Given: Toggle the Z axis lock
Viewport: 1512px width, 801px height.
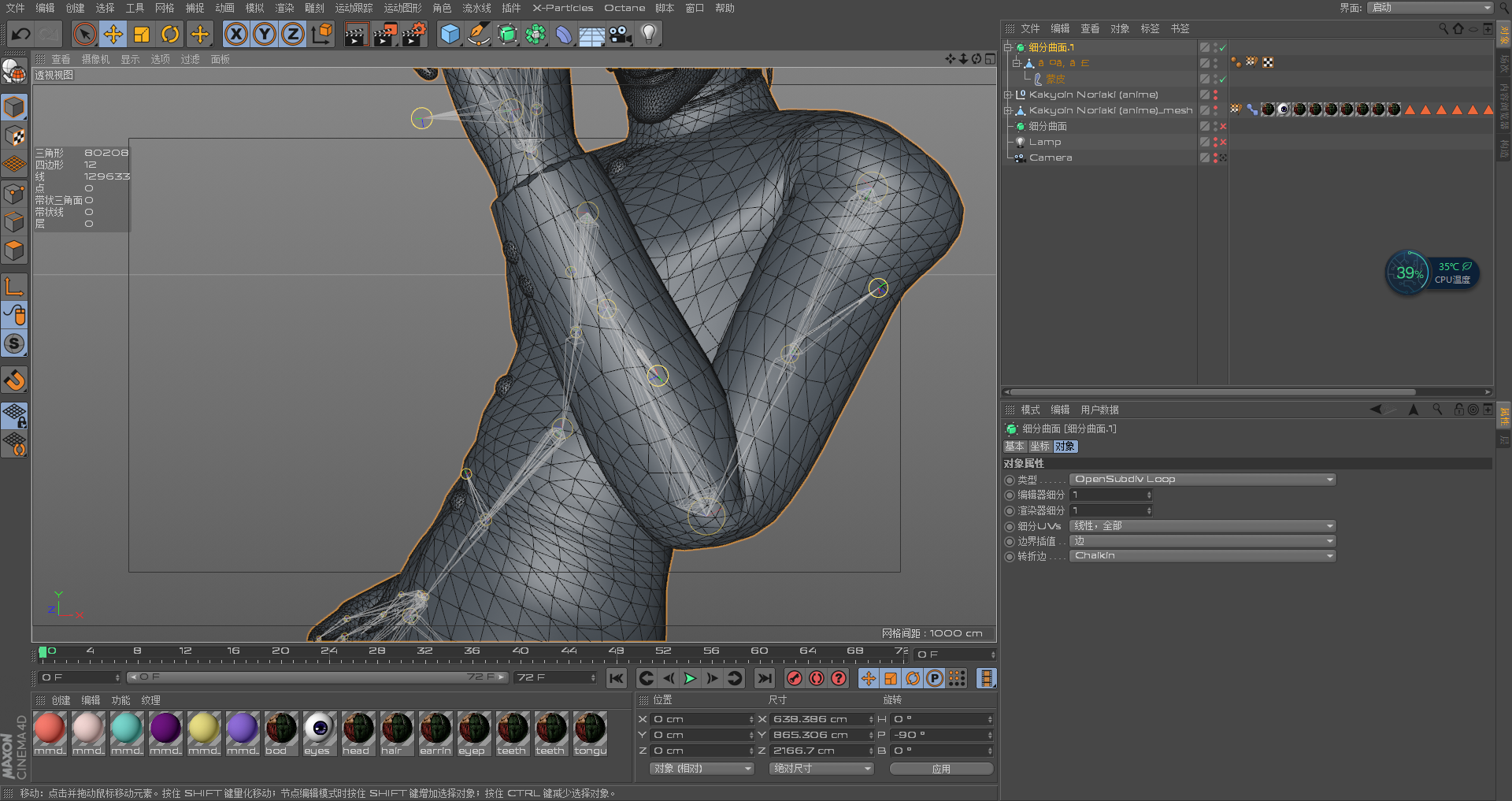Looking at the screenshot, I should 293,34.
